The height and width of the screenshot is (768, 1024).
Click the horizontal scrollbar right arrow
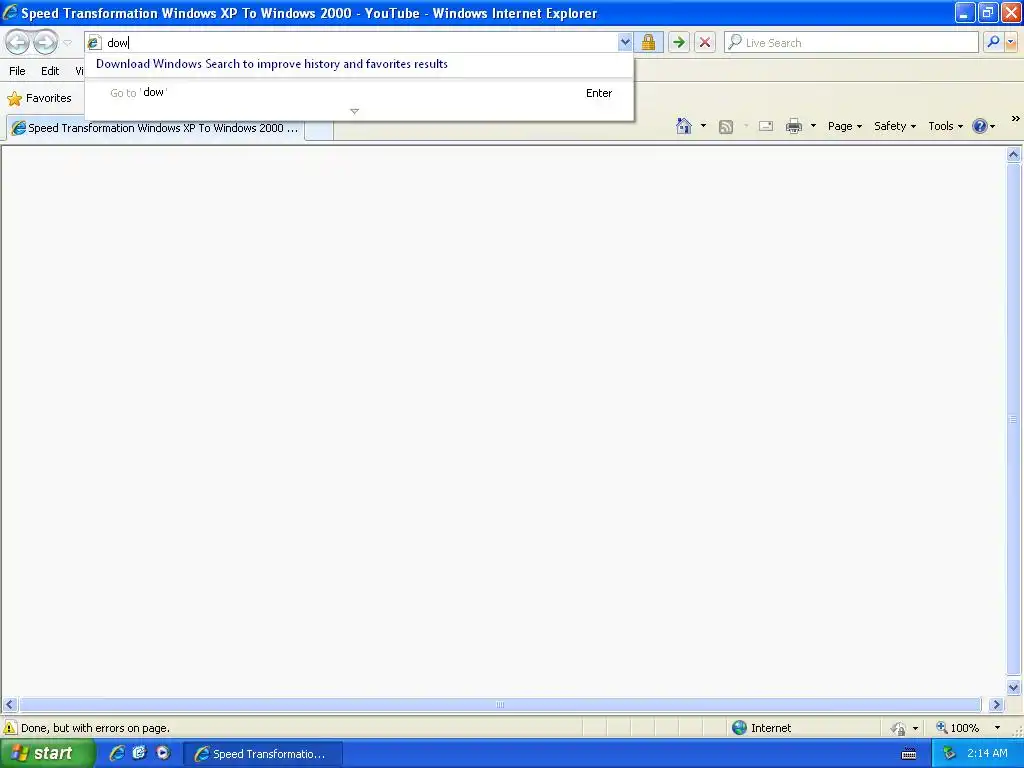click(996, 705)
